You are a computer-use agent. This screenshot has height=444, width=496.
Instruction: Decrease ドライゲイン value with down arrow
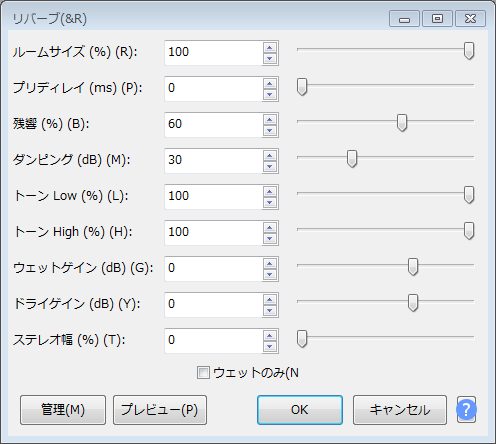click(270, 310)
